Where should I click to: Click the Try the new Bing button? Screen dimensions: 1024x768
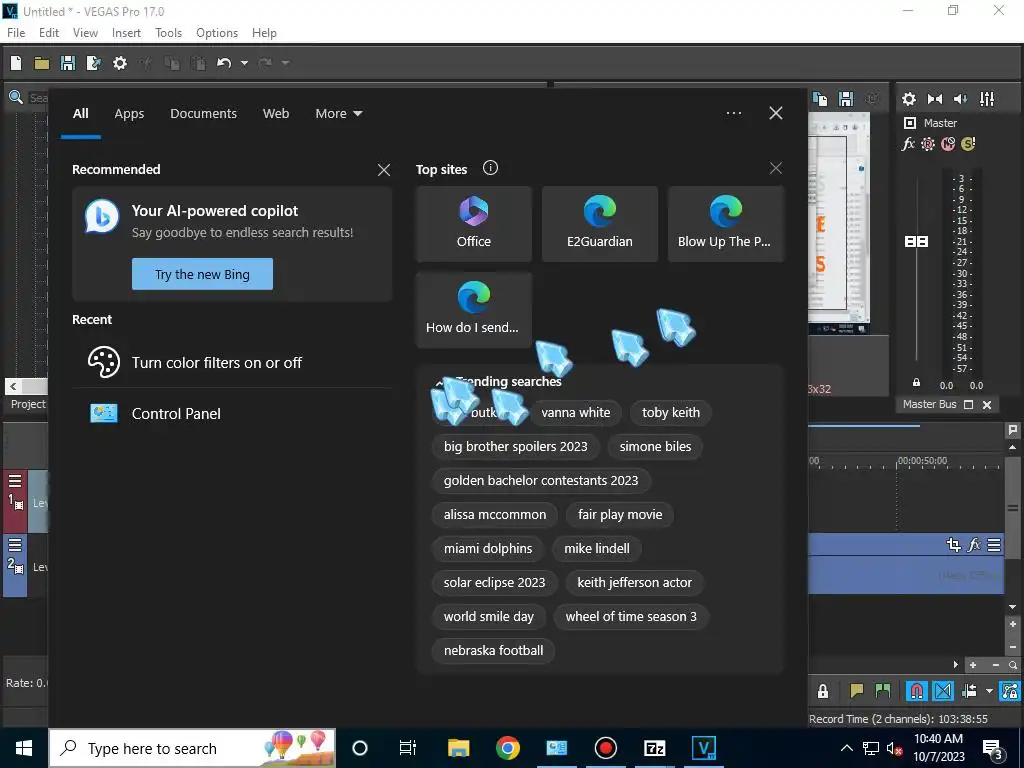coord(202,274)
